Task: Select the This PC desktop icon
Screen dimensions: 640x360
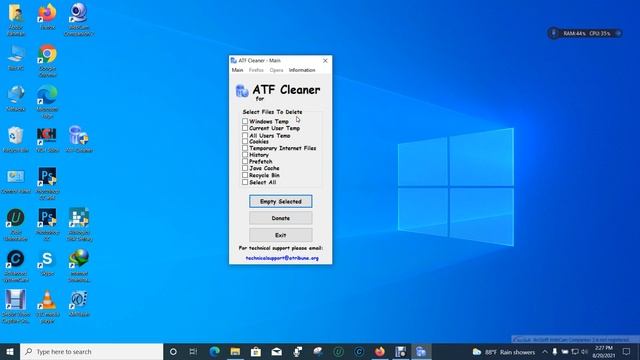Action: tap(16, 58)
